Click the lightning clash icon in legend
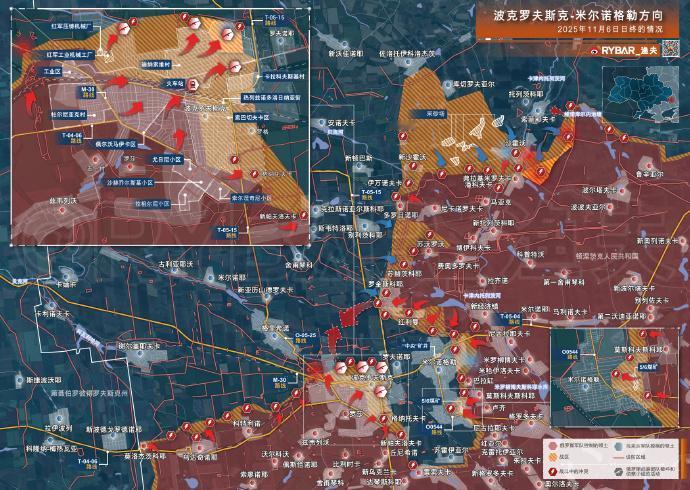690x490 pixels. pyautogui.click(x=553, y=472)
